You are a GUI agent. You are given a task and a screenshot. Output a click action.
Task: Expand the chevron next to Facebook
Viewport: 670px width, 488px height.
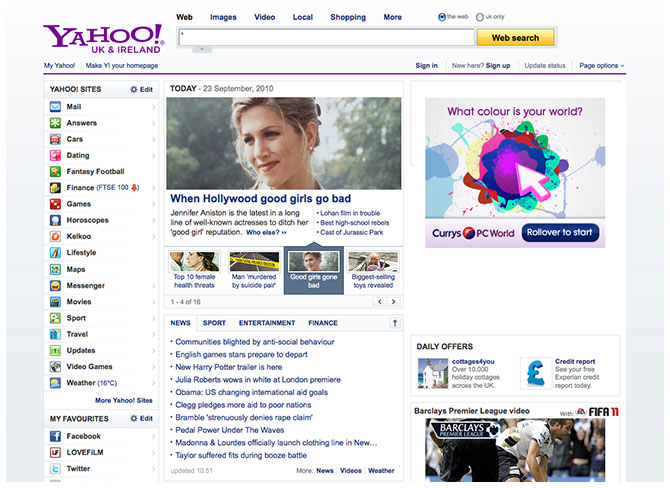(153, 436)
